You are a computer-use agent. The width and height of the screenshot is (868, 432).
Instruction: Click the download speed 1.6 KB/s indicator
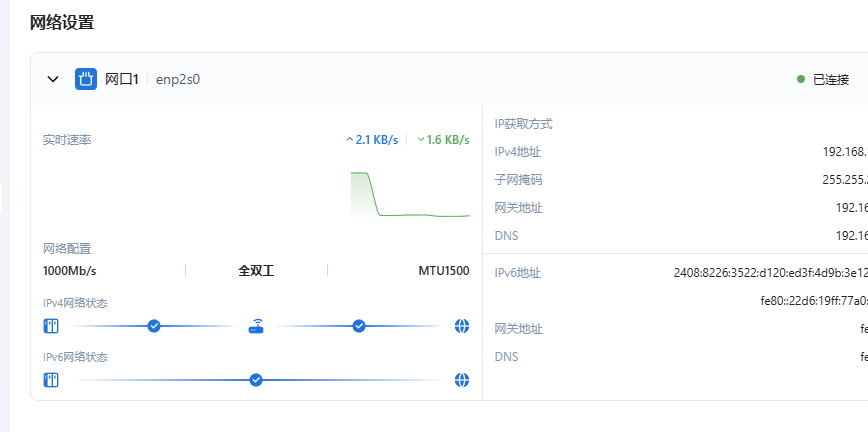[x=443, y=140]
